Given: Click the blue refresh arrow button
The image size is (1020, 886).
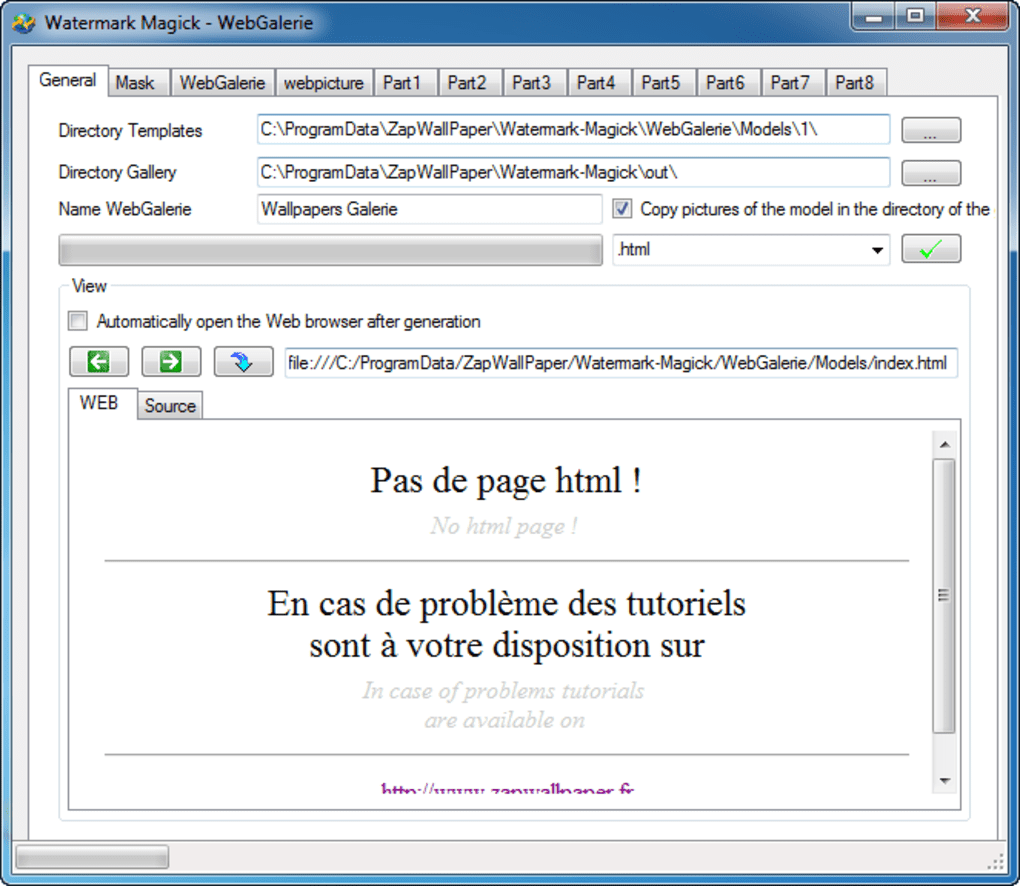Looking at the screenshot, I should [243, 362].
